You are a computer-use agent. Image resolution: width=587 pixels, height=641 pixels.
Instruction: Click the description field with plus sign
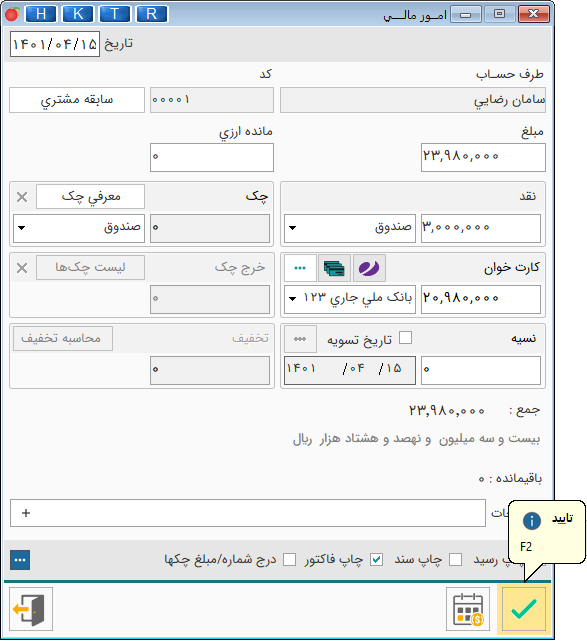[x=248, y=513]
